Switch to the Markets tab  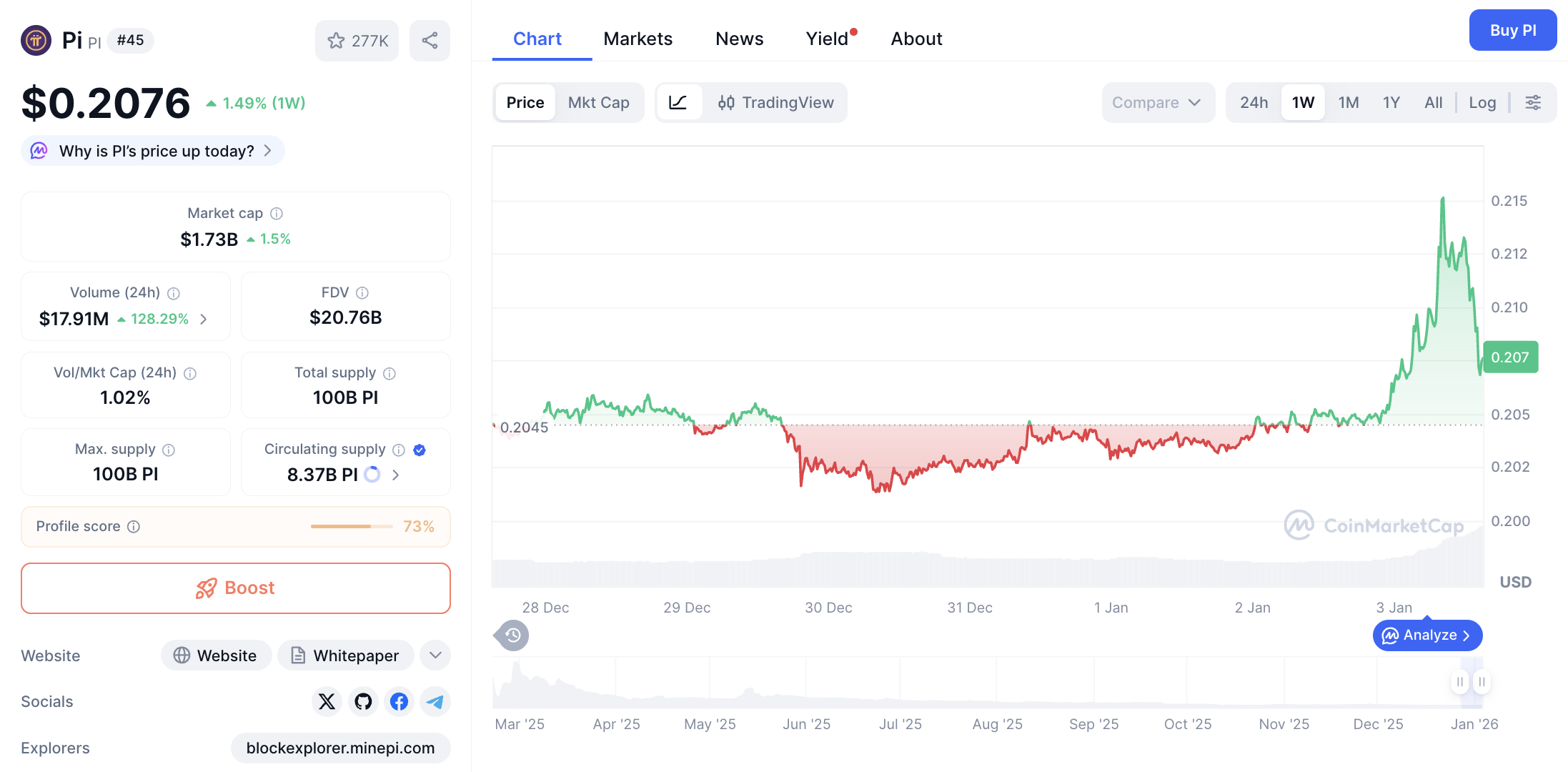(x=637, y=39)
